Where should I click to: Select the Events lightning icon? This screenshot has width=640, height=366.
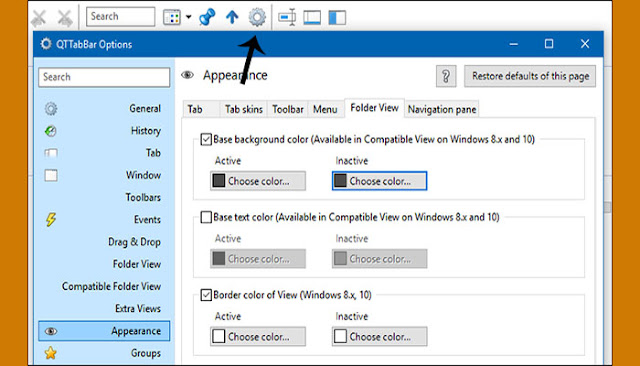51,220
